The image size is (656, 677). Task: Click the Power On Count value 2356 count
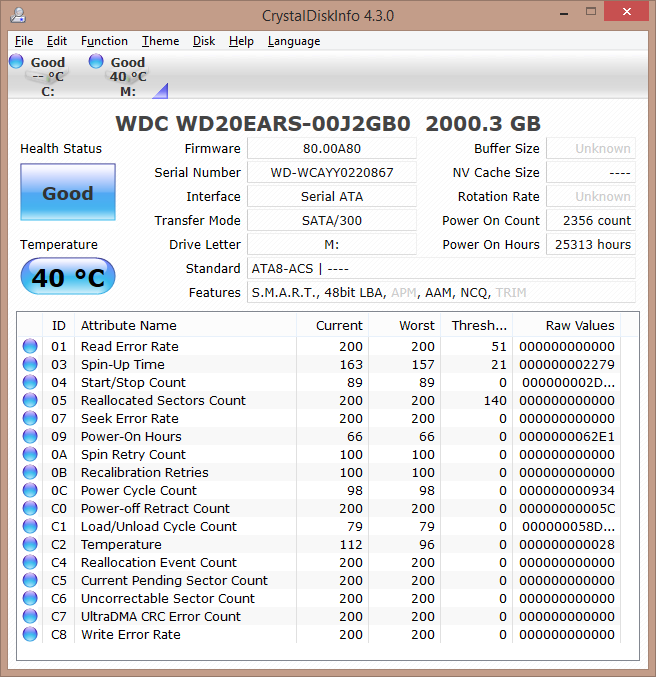[591, 221]
